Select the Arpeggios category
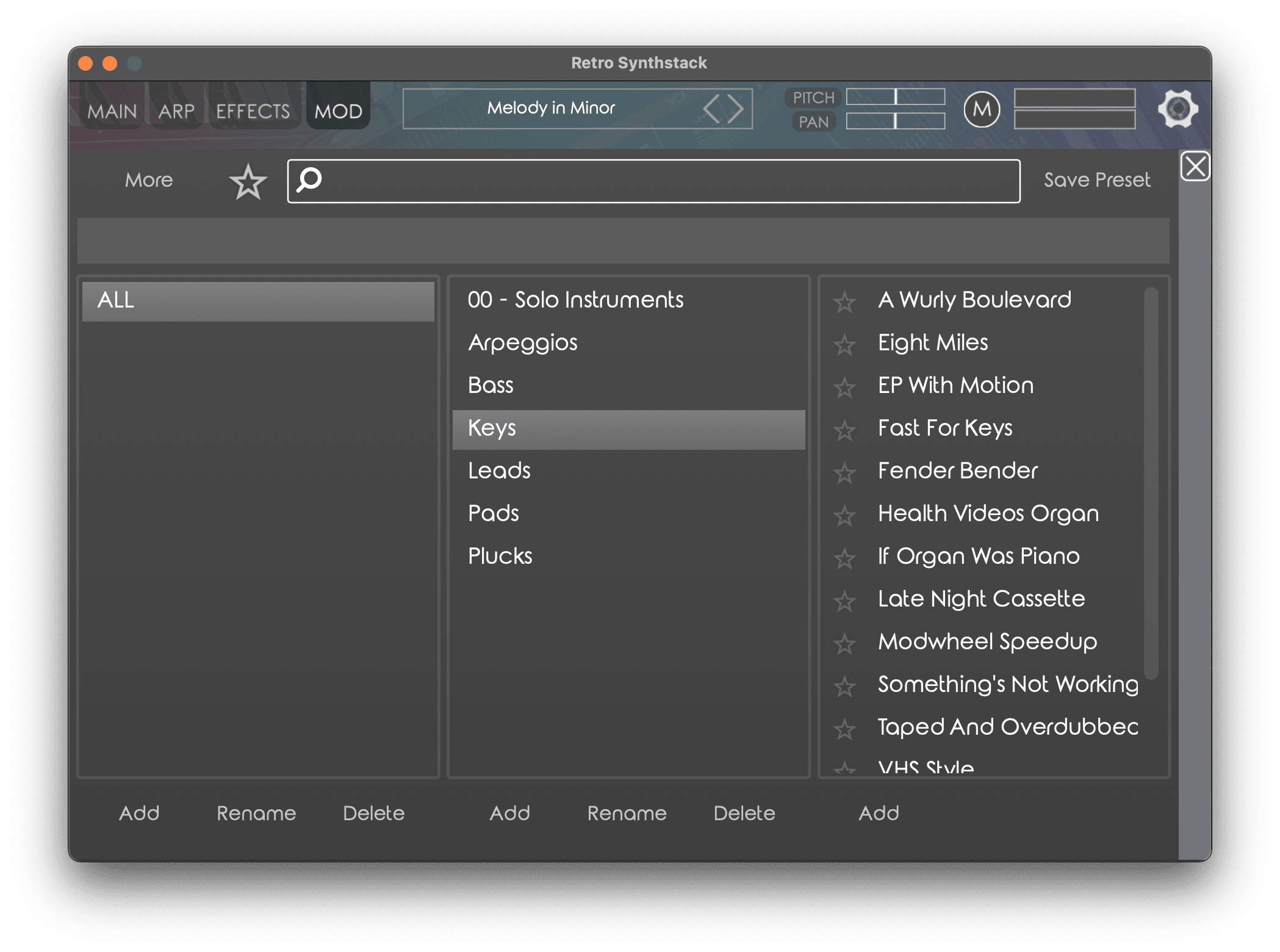 [523, 342]
